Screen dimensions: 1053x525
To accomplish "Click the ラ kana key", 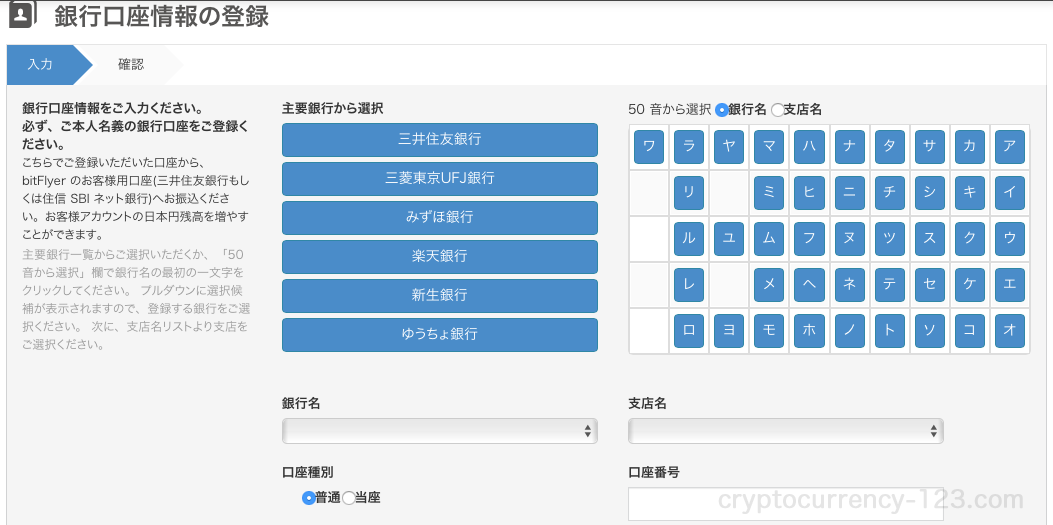I will (x=689, y=147).
